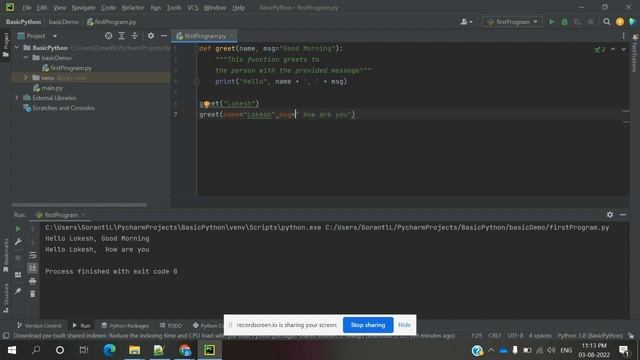Image resolution: width=640 pixels, height=360 pixels.
Task: Jump to previous highlighted problem arrow
Action: click(613, 49)
